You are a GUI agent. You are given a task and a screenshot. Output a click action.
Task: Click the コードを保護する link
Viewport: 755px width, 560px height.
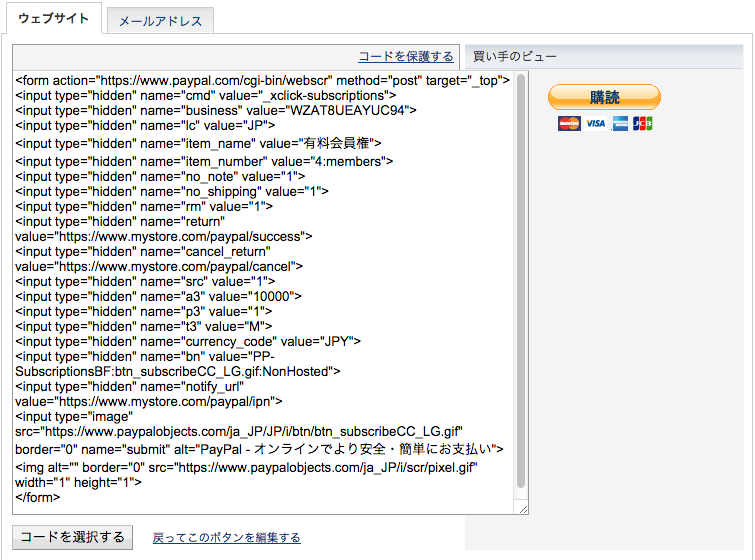pyautogui.click(x=406, y=56)
